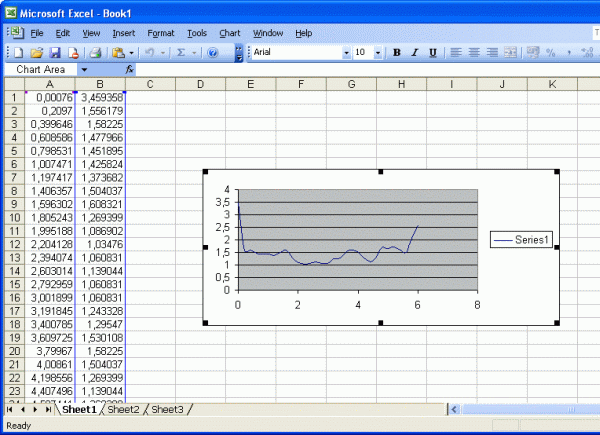Select the Sheet1 tab
600x435 pixels.
(79, 409)
